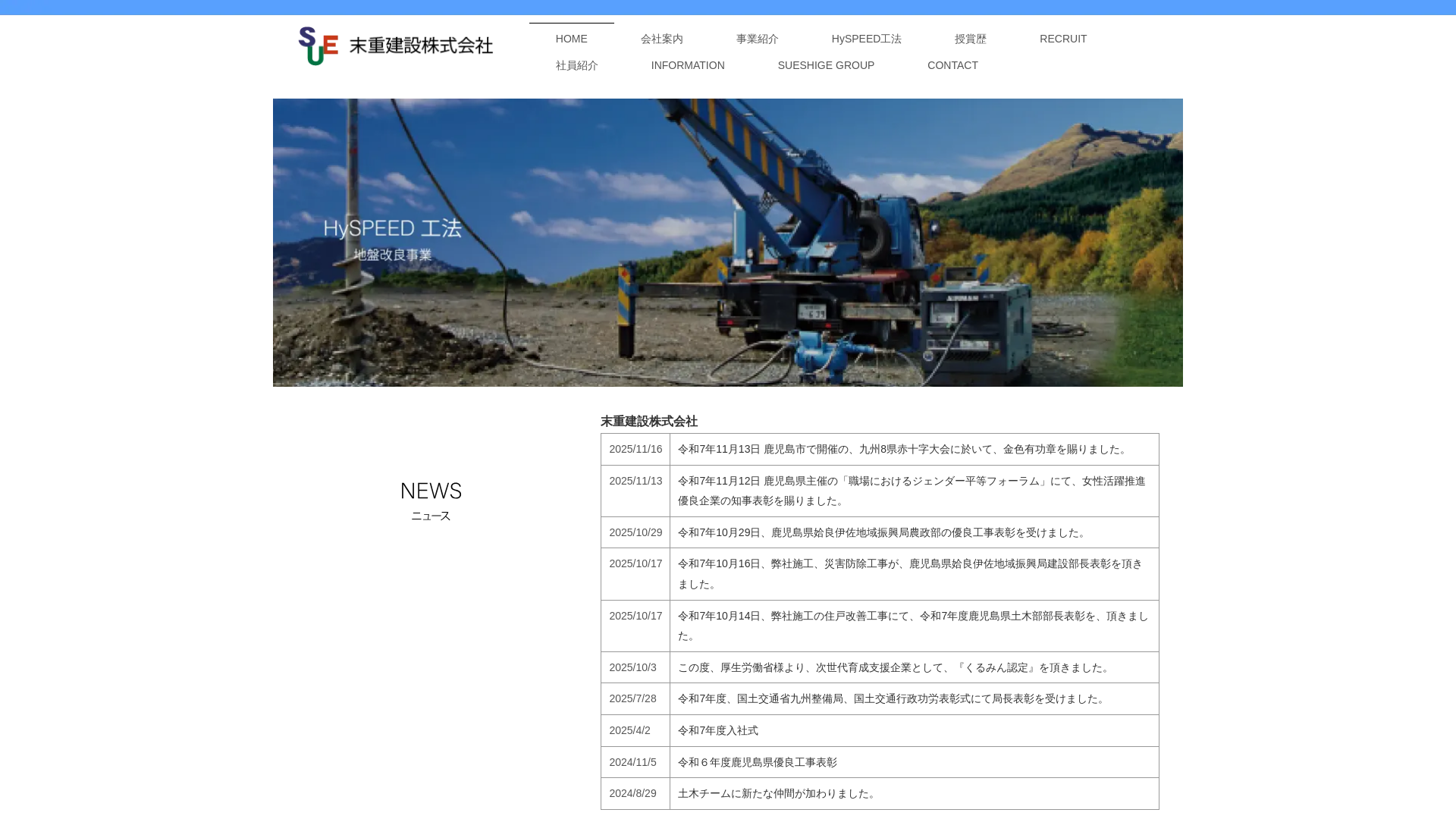Open the 会社案内 navigation item
The image size is (1456, 819).
click(x=662, y=39)
